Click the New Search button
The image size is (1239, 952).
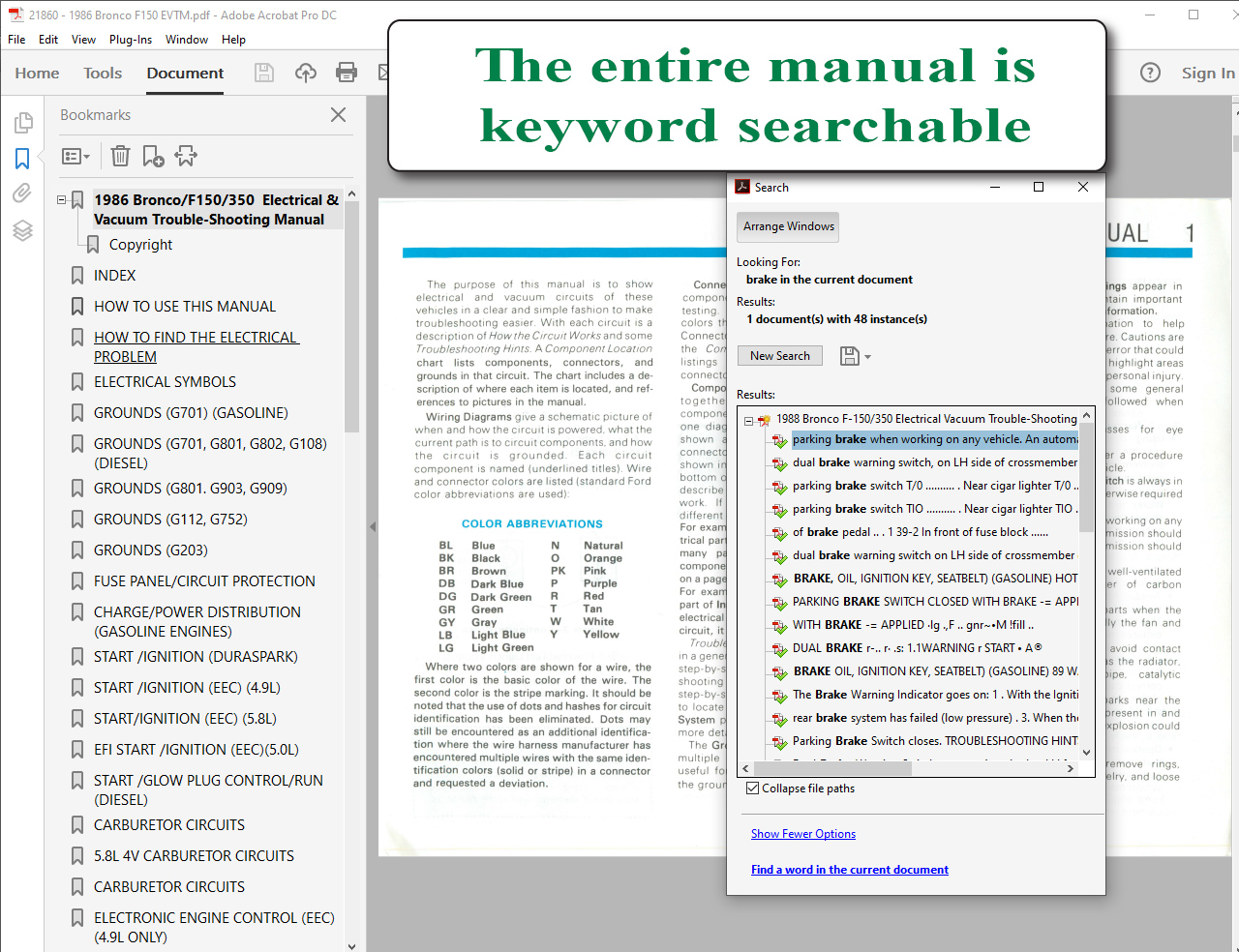779,356
